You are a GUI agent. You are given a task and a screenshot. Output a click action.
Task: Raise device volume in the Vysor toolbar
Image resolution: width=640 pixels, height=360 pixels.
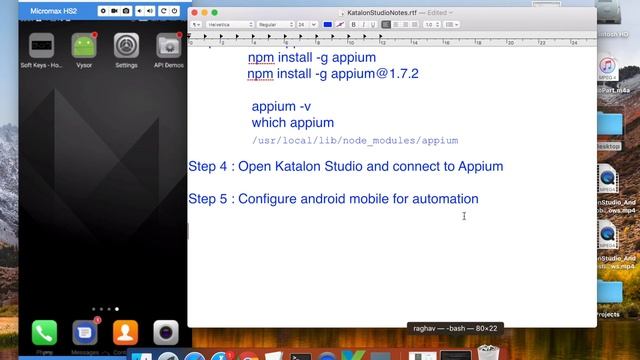(x=150, y=11)
